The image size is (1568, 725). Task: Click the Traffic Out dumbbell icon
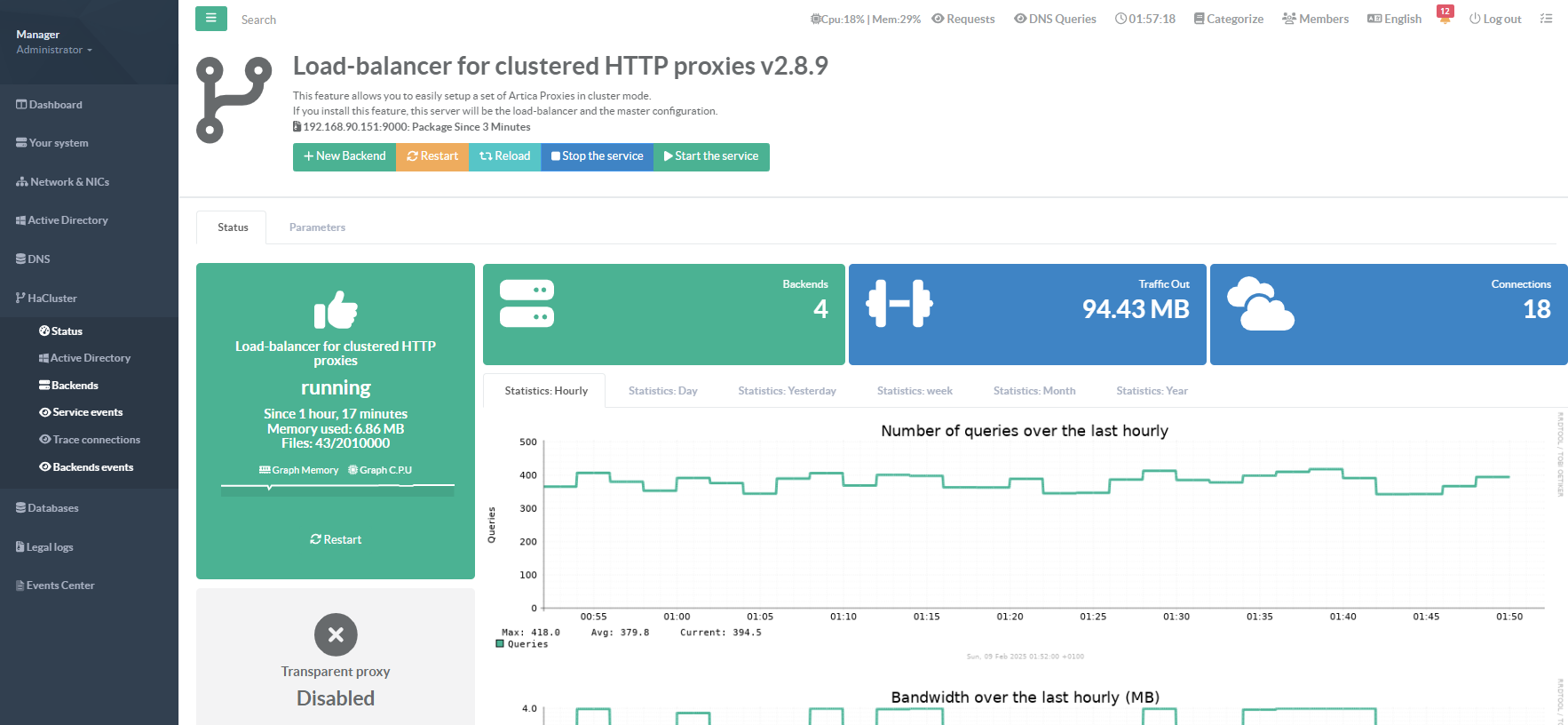[x=899, y=304]
